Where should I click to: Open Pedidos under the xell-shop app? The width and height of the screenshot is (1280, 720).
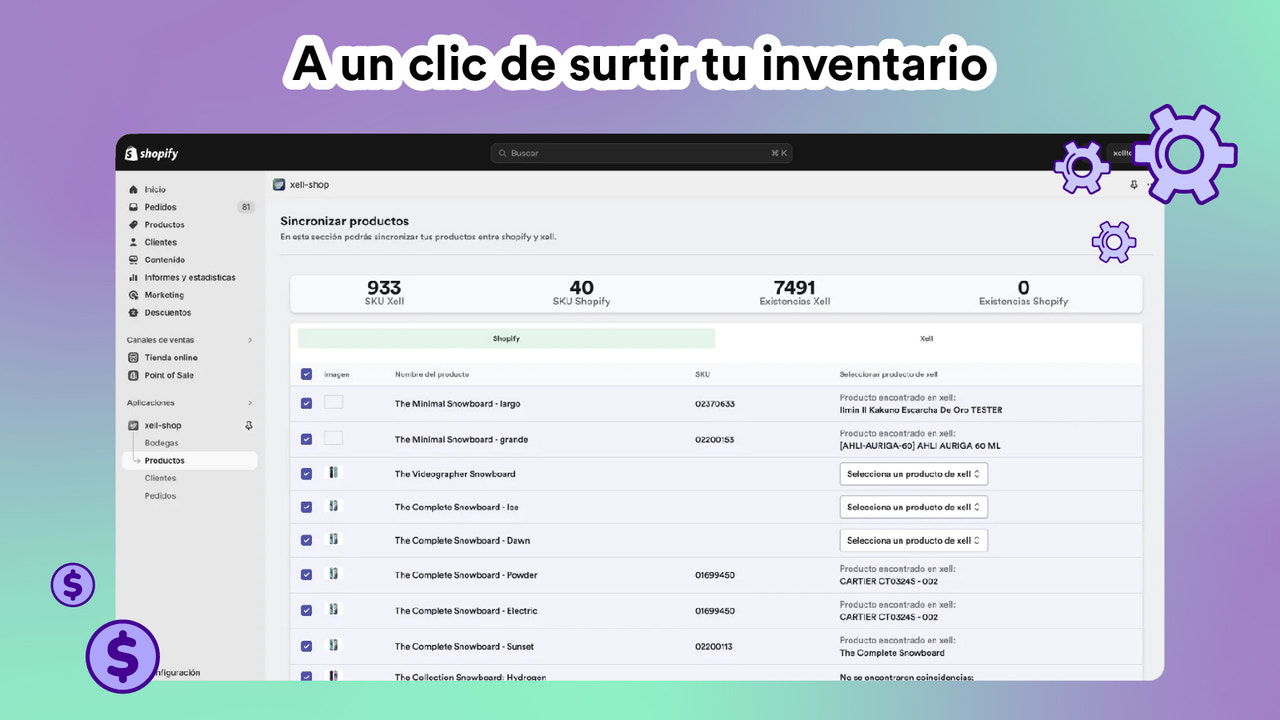[x=160, y=496]
